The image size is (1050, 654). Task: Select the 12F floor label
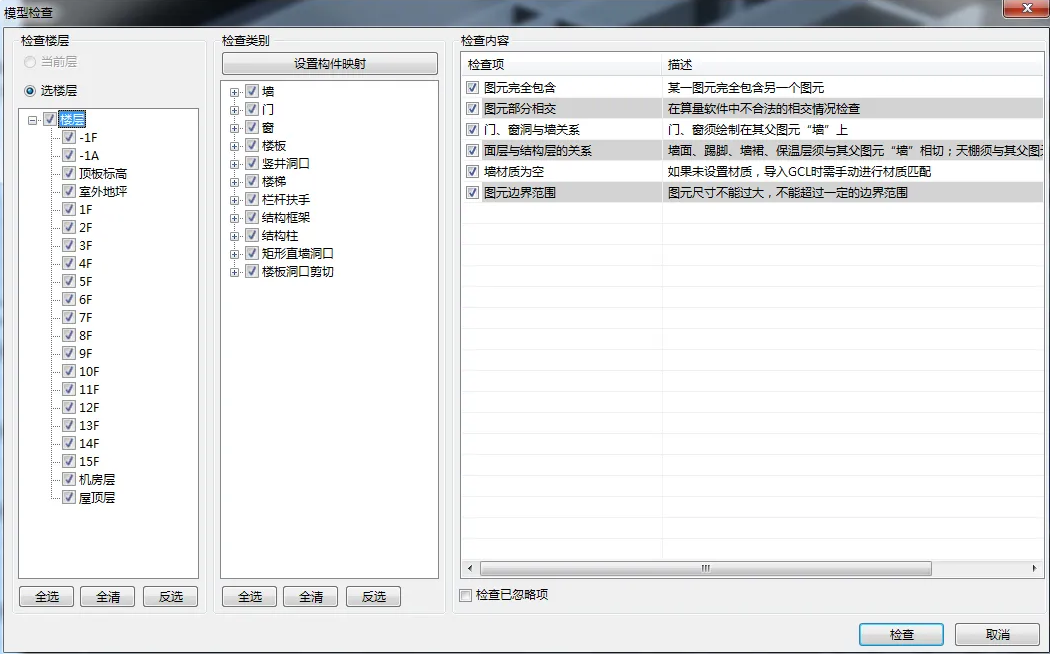(89, 408)
